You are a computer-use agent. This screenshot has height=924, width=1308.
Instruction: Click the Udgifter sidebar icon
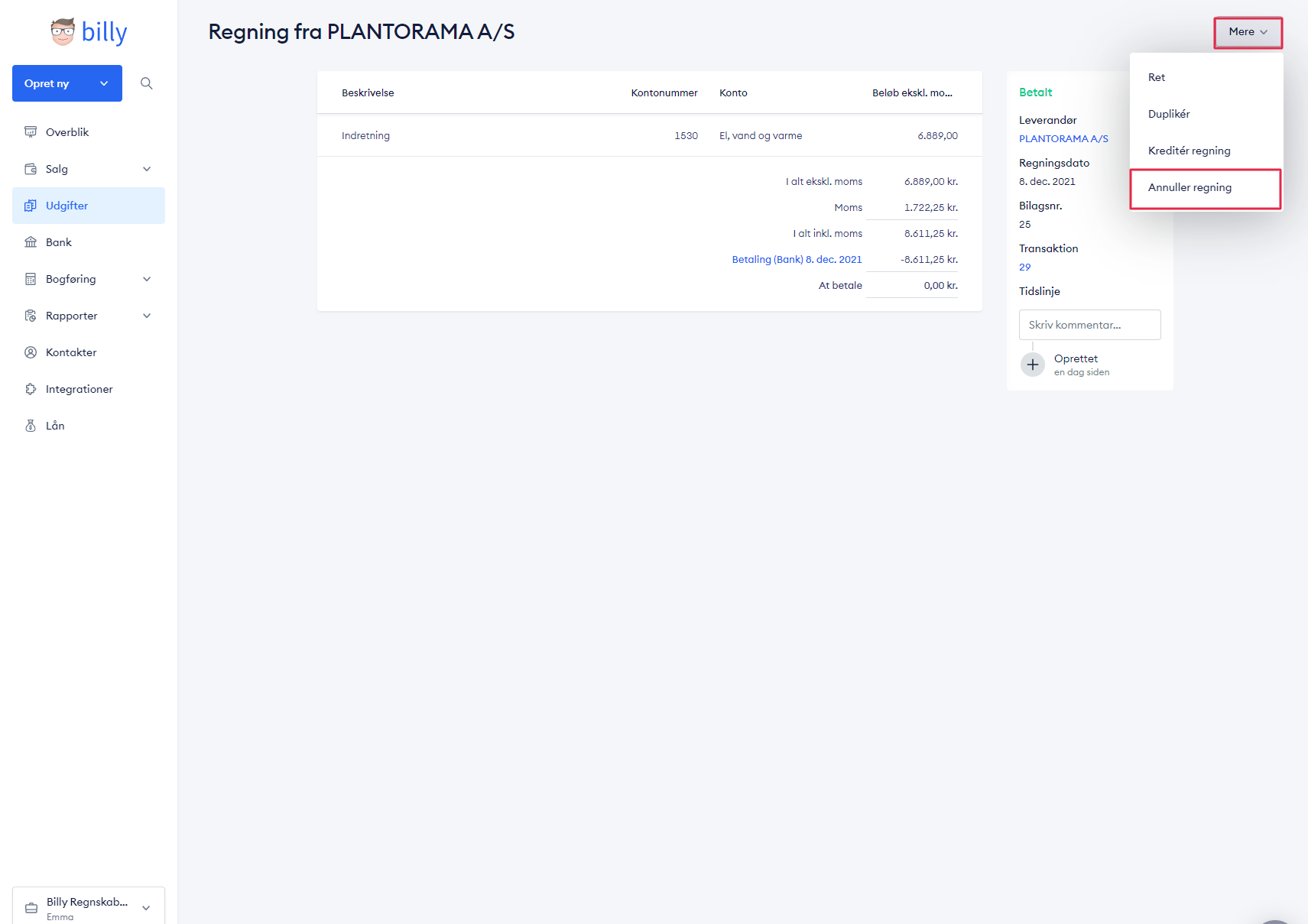pyautogui.click(x=31, y=206)
